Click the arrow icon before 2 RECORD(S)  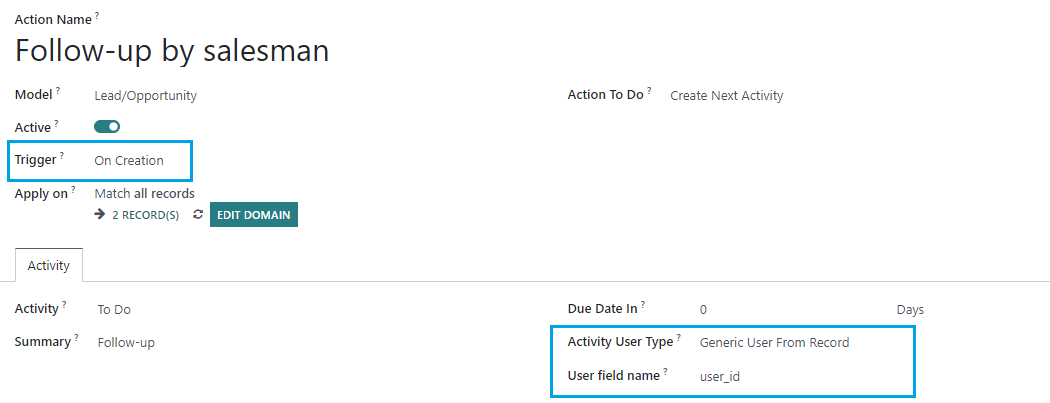pos(100,215)
